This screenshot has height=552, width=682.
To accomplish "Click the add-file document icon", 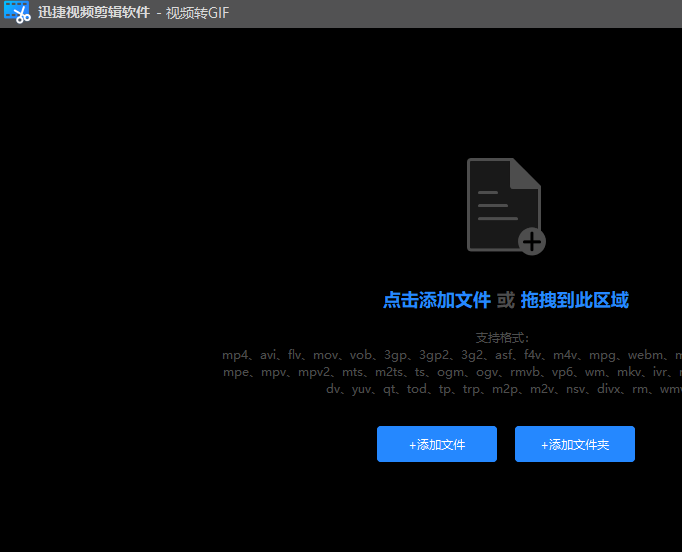I will (502, 203).
